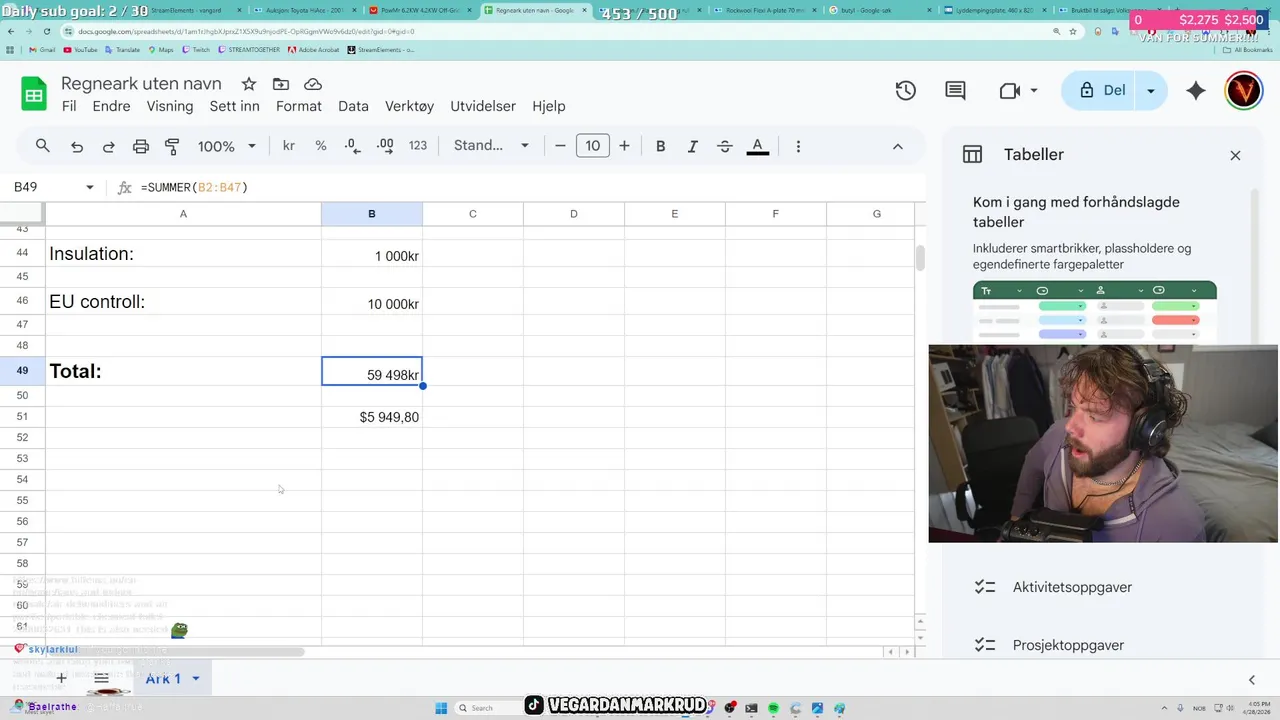Open the Gemini sparkle icon
The image size is (1280, 720).
point(1195,90)
